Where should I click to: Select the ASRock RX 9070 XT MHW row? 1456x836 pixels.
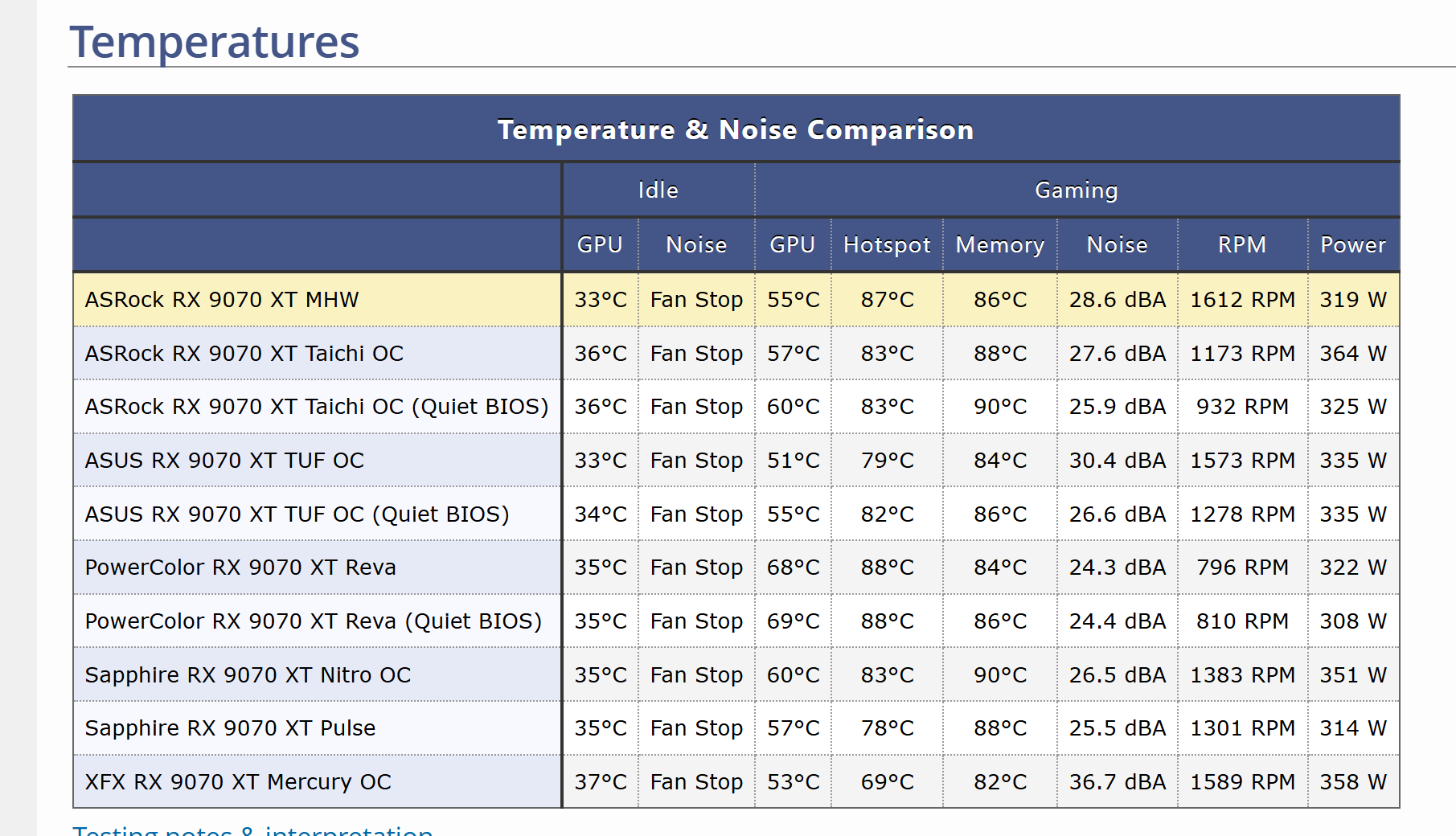click(x=736, y=300)
